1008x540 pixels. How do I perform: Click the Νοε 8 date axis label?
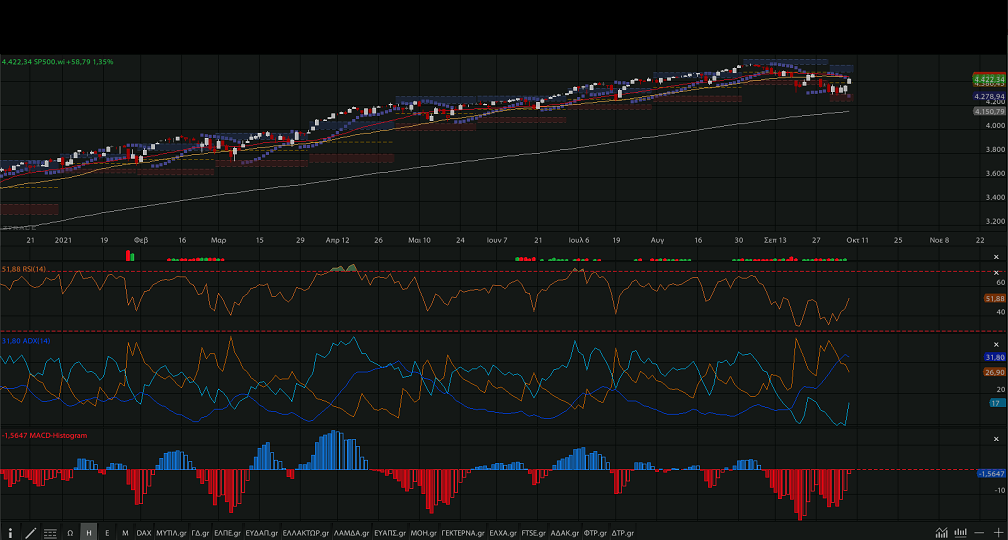(939, 240)
